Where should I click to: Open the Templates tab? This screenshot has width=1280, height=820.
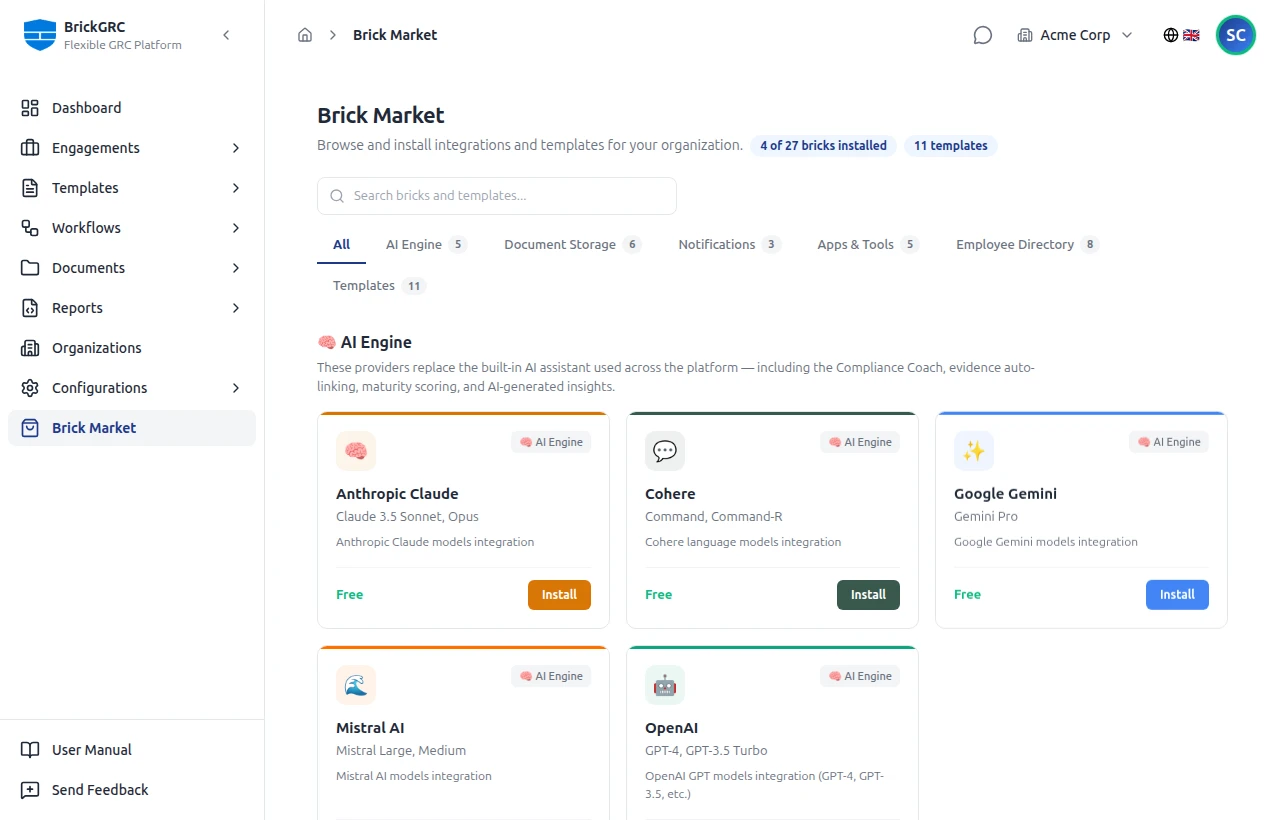363,285
